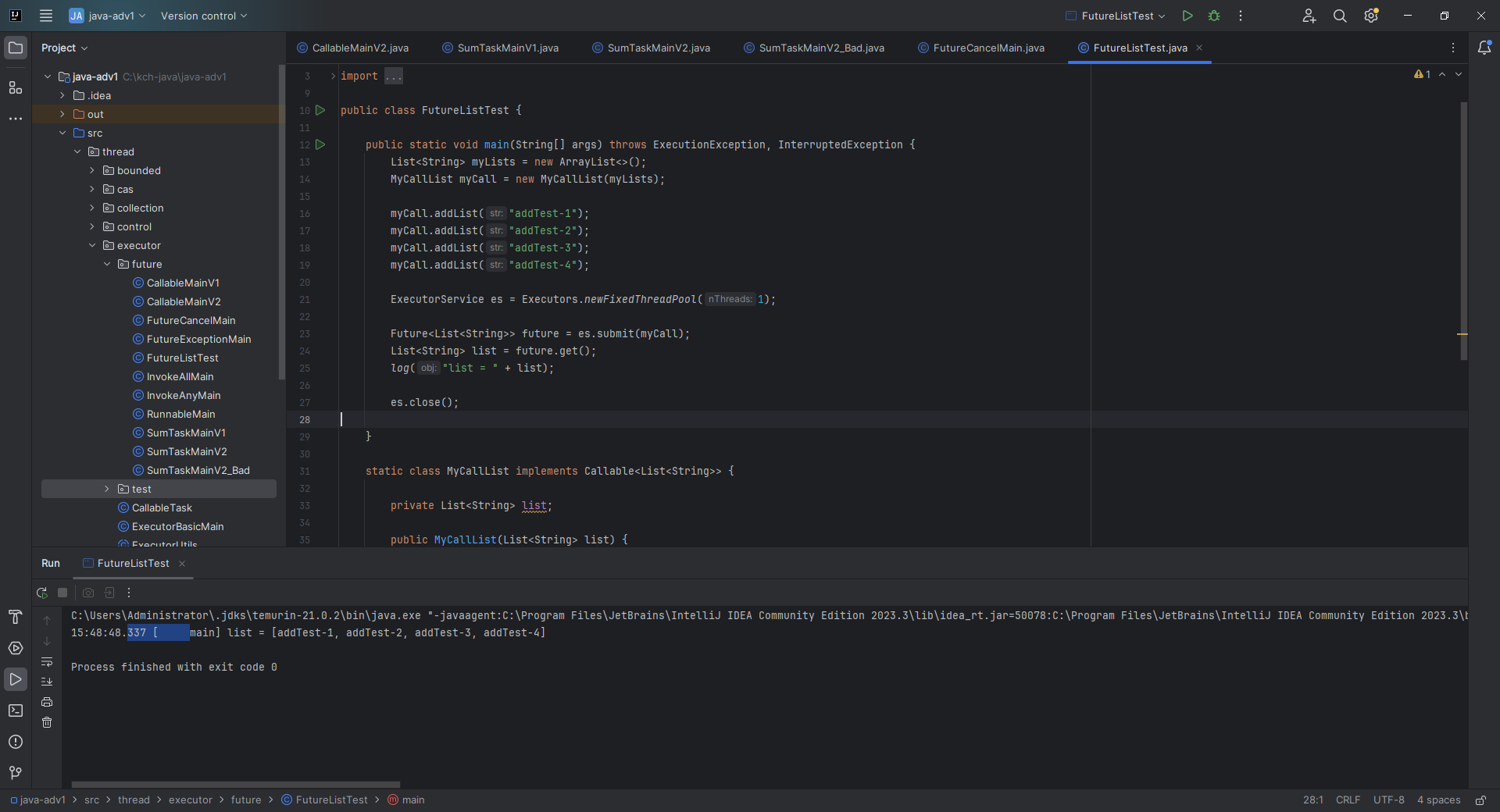Click 4 spaces indent setting

click(1438, 800)
